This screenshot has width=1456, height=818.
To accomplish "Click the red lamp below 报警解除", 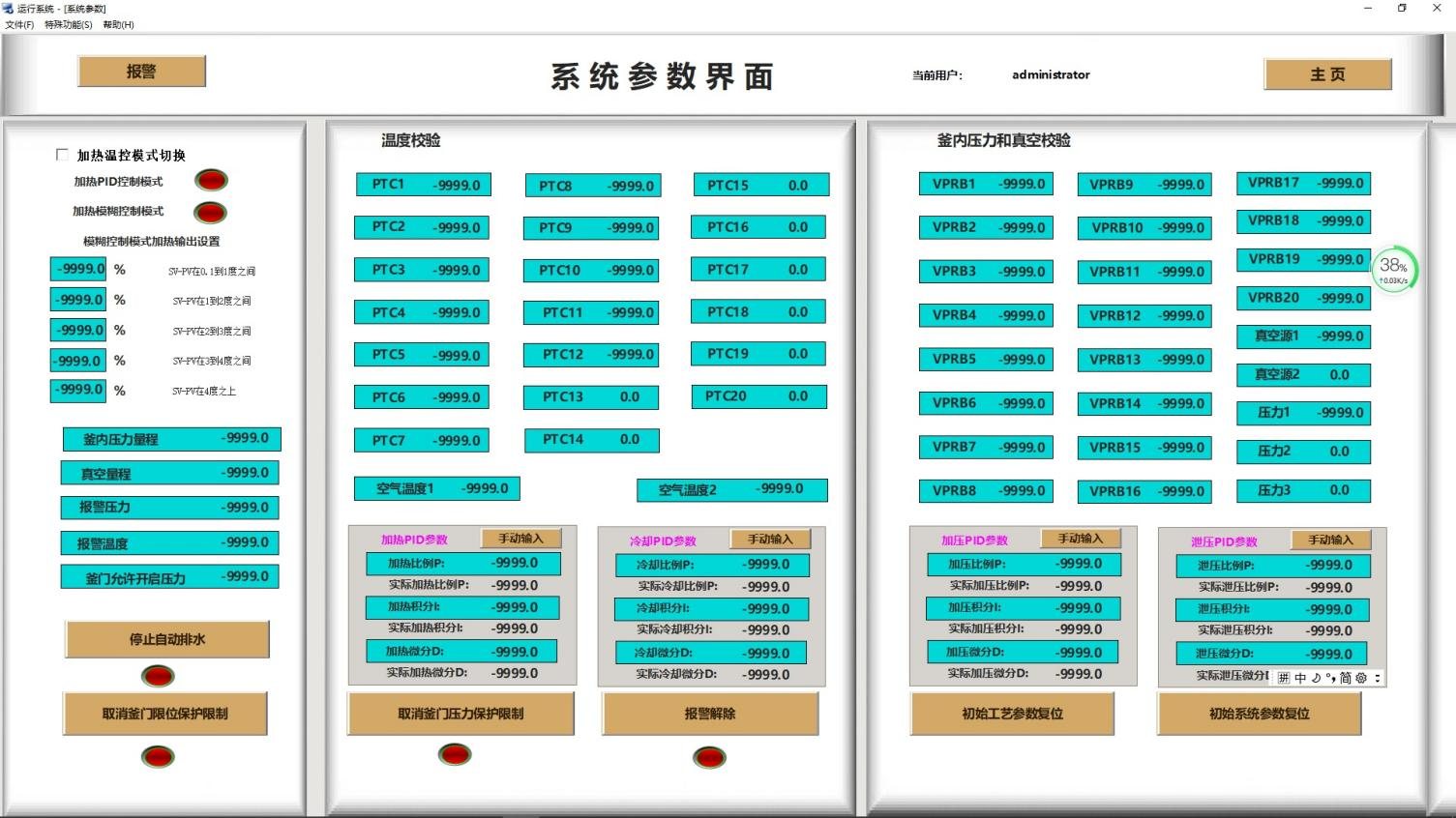I will 709,757.
